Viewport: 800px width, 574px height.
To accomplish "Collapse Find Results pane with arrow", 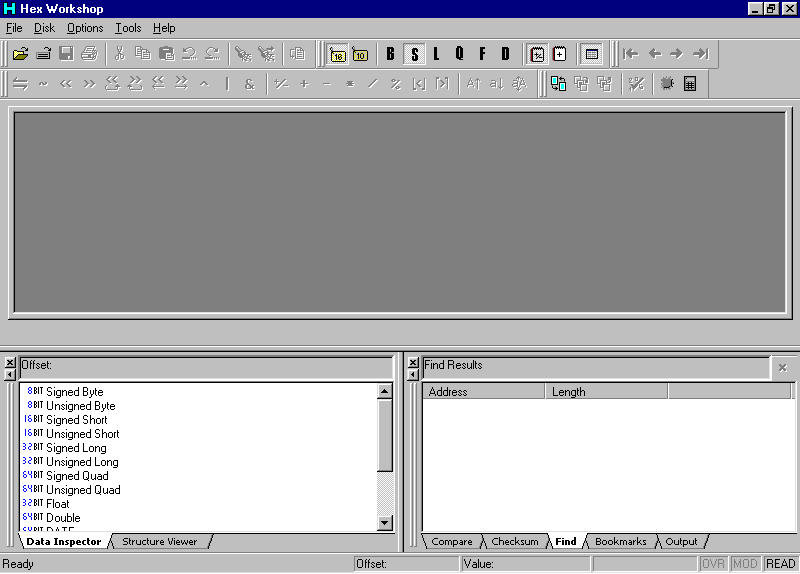I will click(x=413, y=375).
